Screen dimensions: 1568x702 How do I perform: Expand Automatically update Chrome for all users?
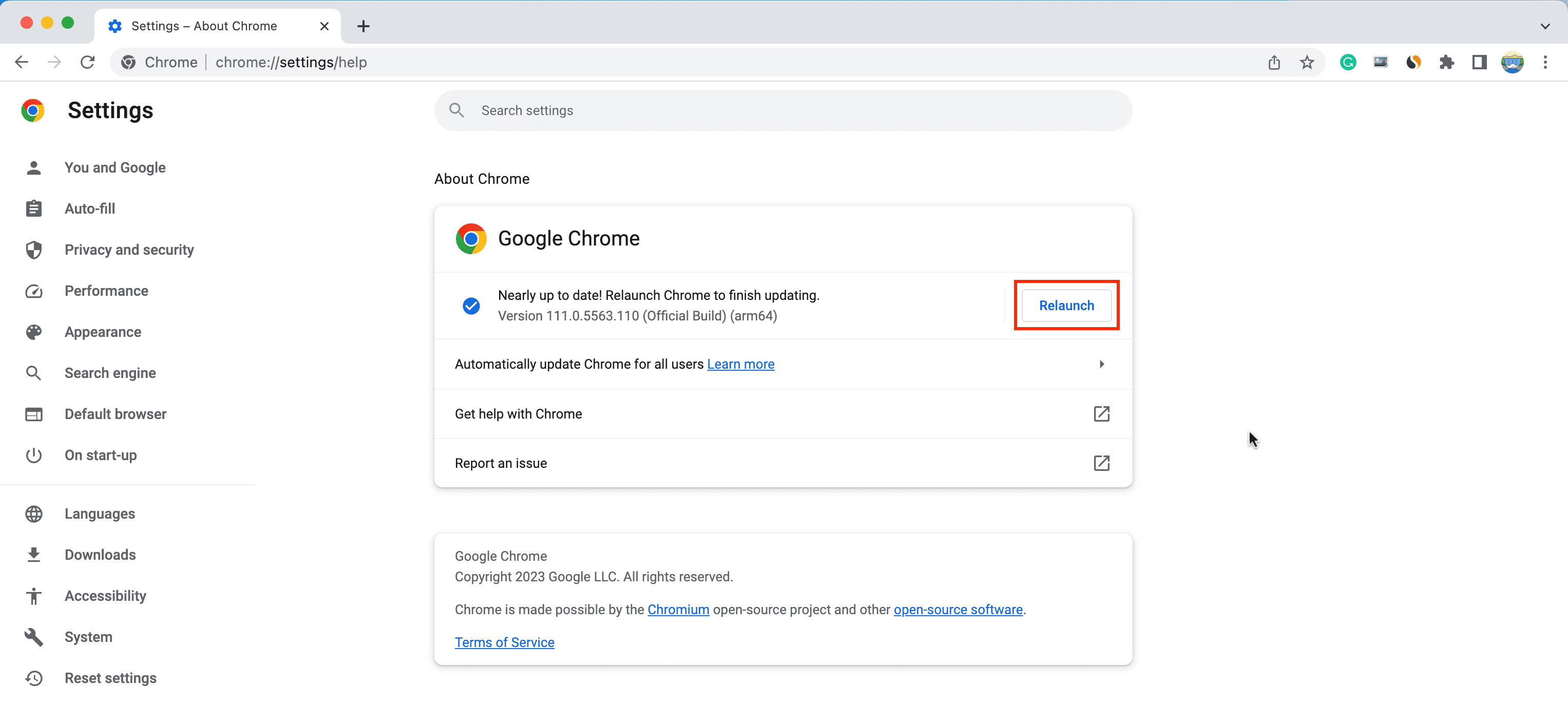pyautogui.click(x=1102, y=364)
